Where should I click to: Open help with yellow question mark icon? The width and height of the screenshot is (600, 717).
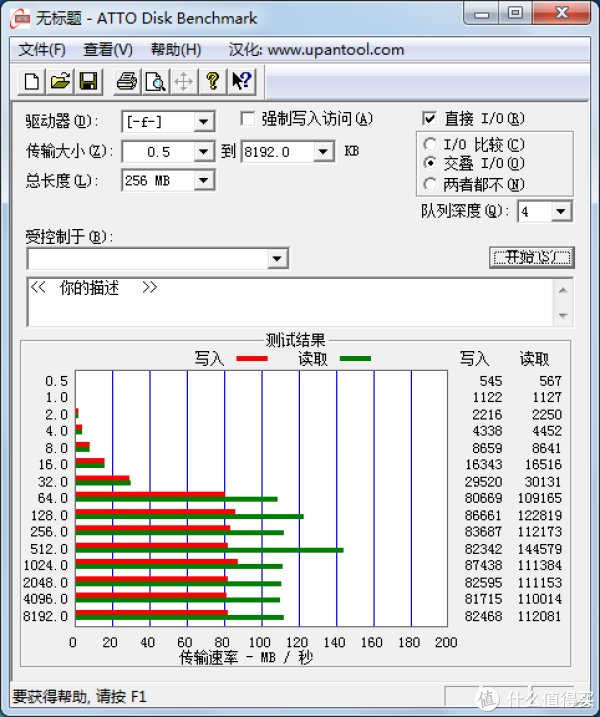tap(213, 82)
